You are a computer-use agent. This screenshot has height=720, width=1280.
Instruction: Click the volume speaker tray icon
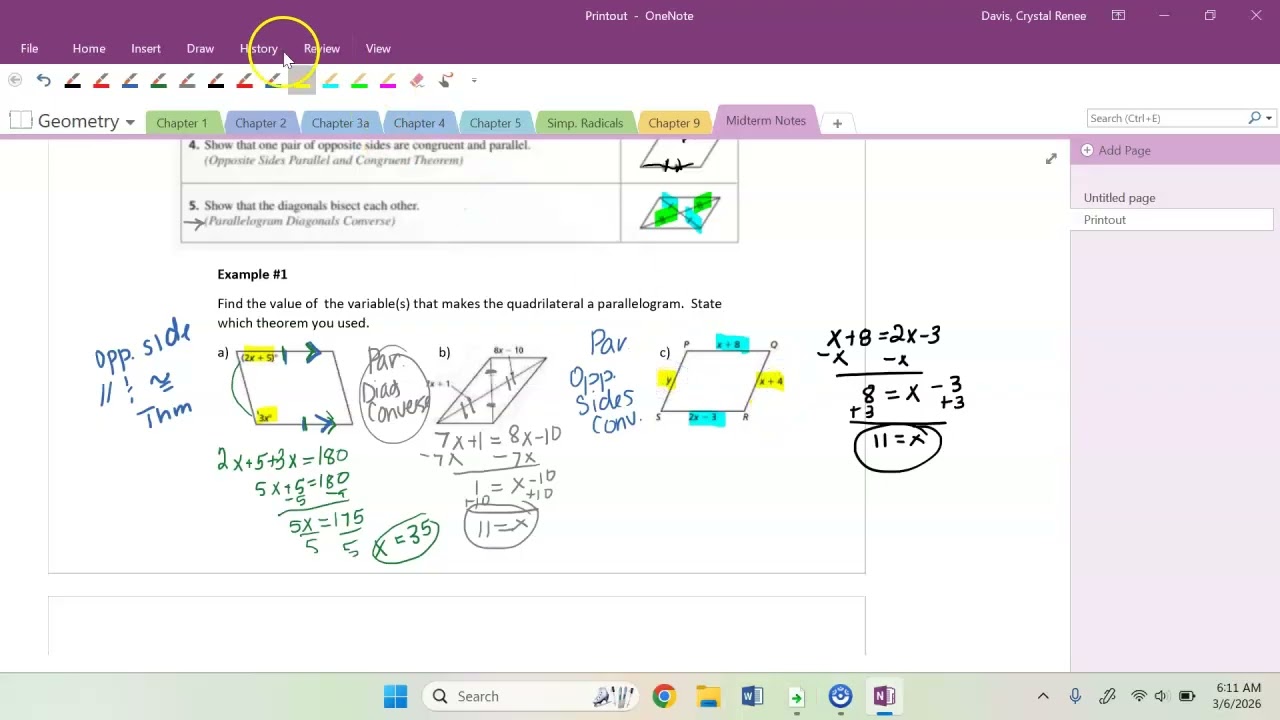click(x=1161, y=696)
